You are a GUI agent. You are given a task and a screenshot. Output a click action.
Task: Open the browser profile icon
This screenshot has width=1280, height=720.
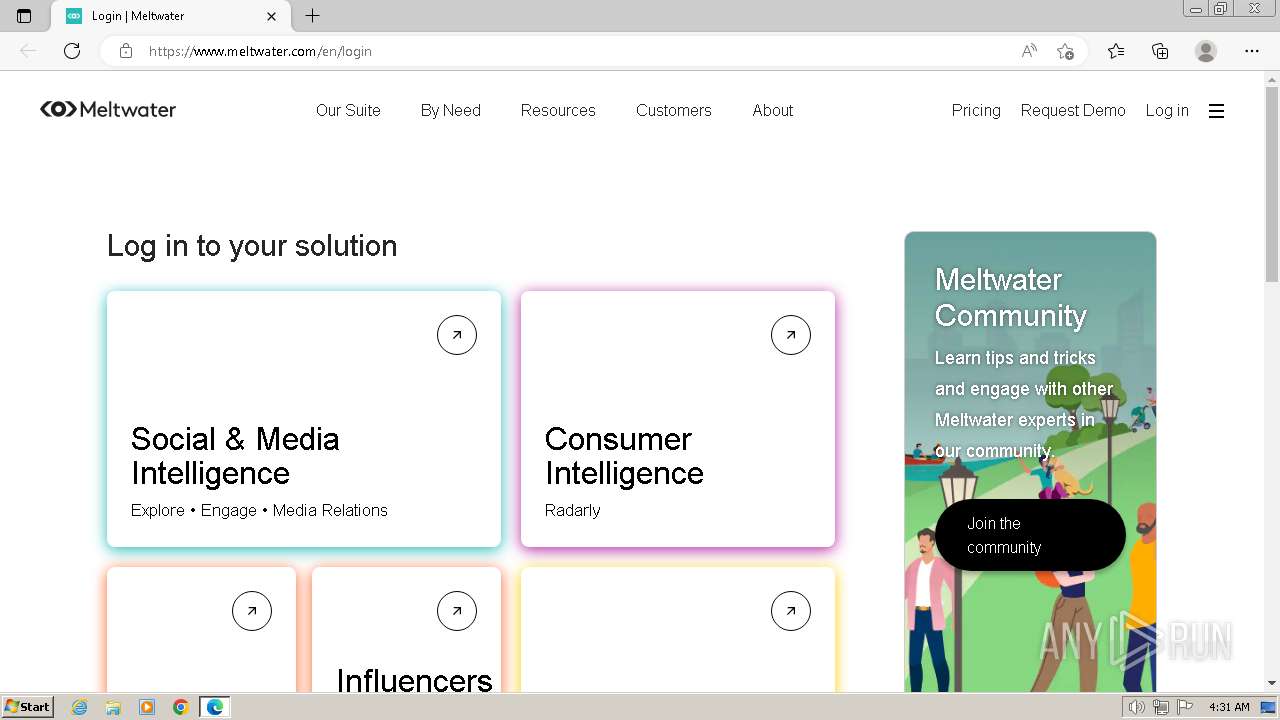tap(1206, 51)
